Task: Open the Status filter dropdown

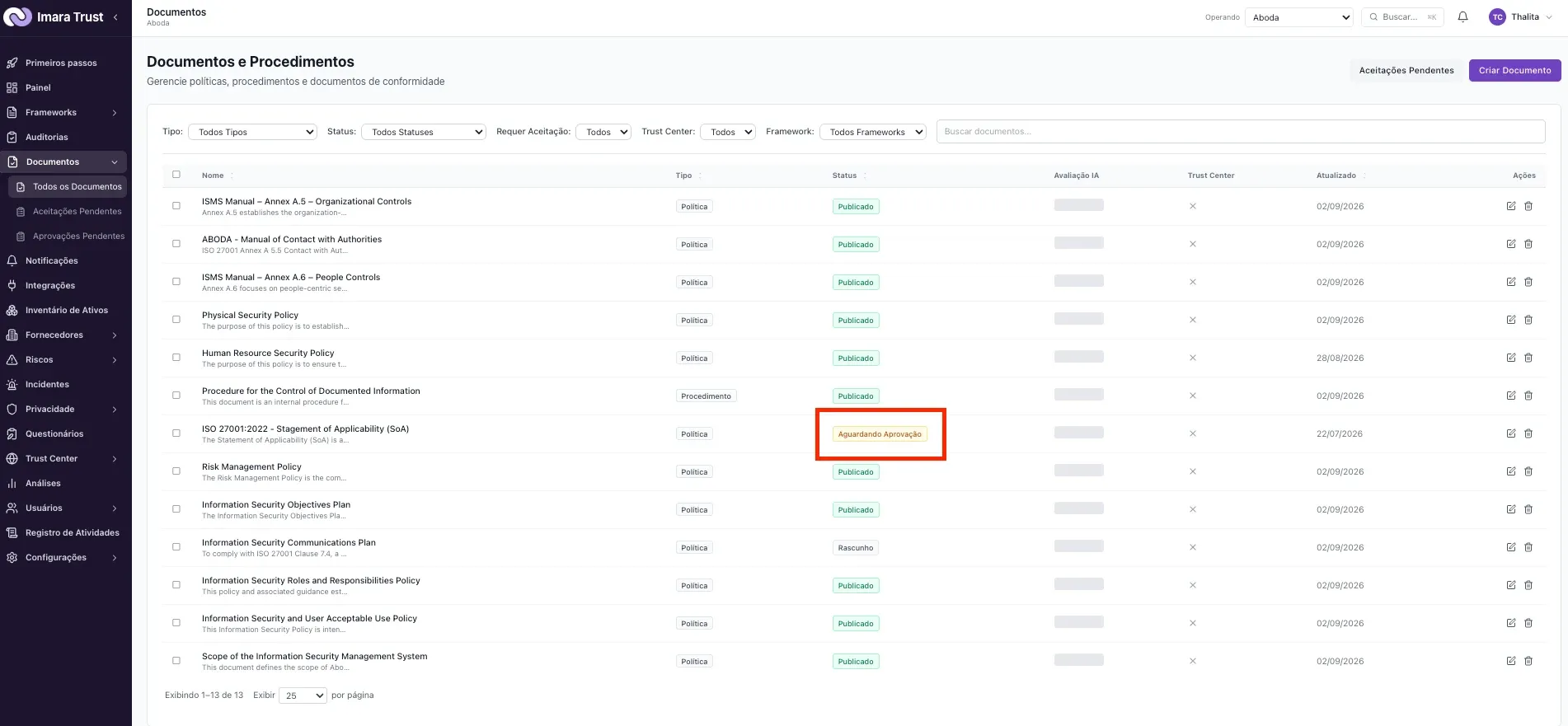Action: pyautogui.click(x=424, y=132)
